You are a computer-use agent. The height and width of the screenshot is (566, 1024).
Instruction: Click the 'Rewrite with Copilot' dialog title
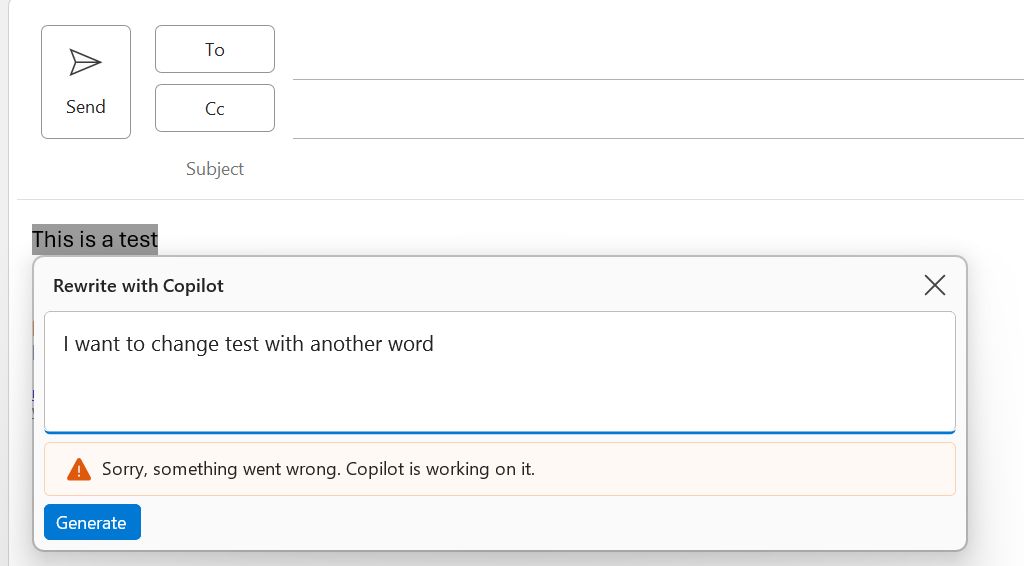(x=138, y=285)
